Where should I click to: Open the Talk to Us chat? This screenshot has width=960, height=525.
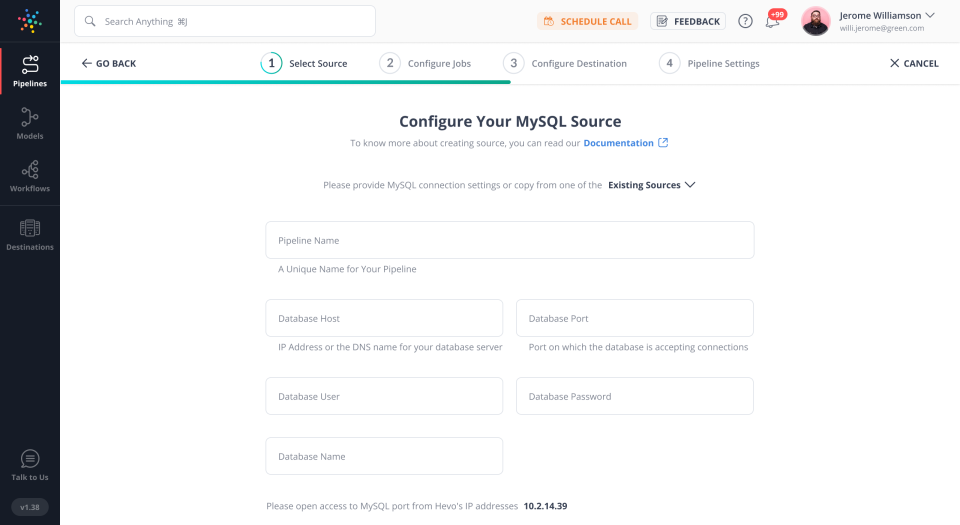click(x=29, y=465)
